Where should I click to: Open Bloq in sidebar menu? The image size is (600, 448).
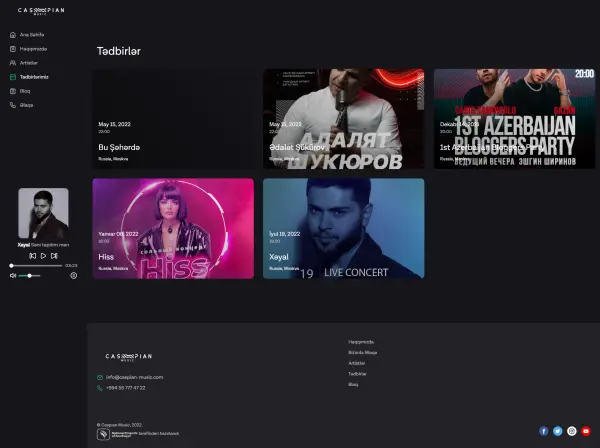(25, 91)
